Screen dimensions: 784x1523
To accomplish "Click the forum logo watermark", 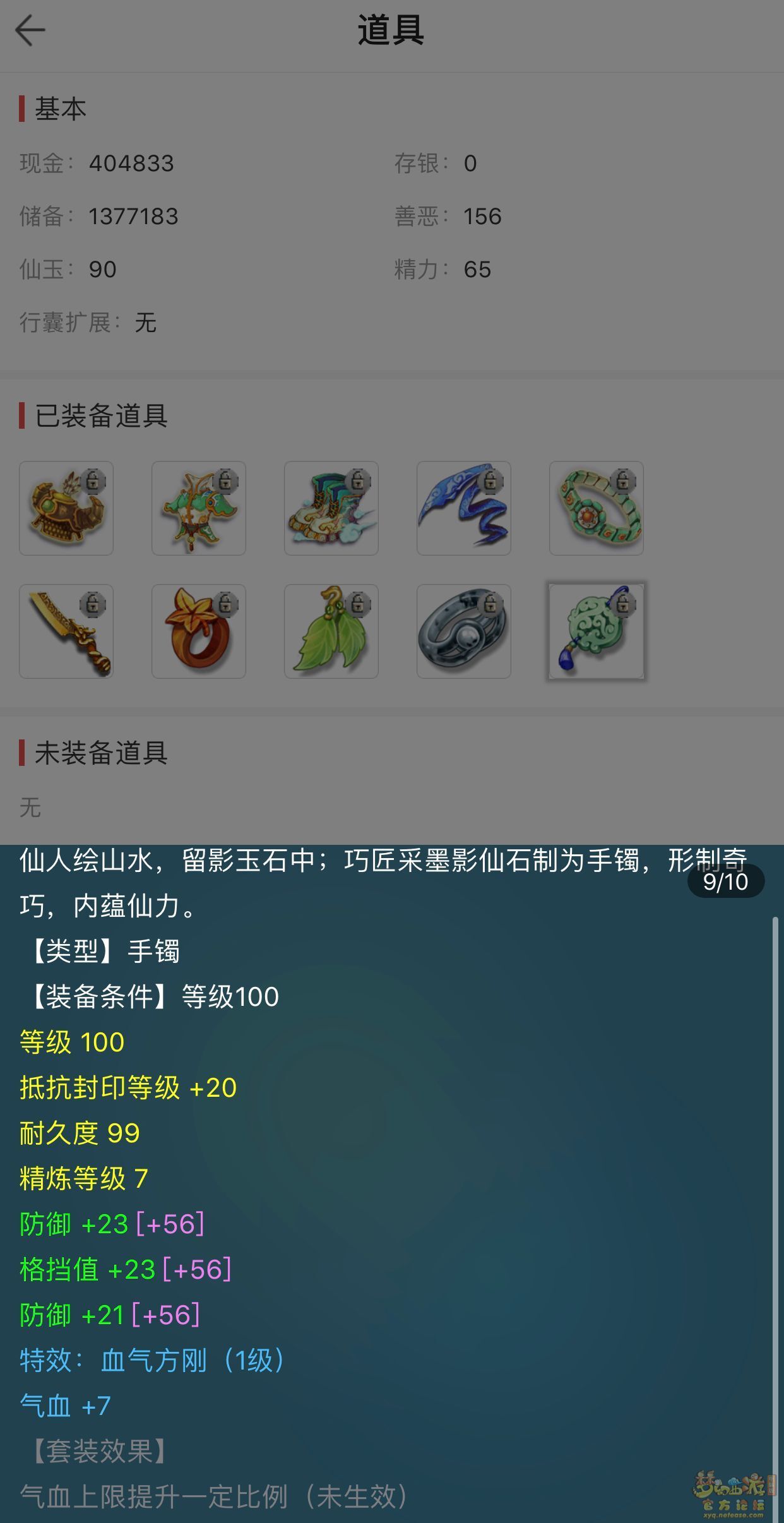I will [x=732, y=1494].
